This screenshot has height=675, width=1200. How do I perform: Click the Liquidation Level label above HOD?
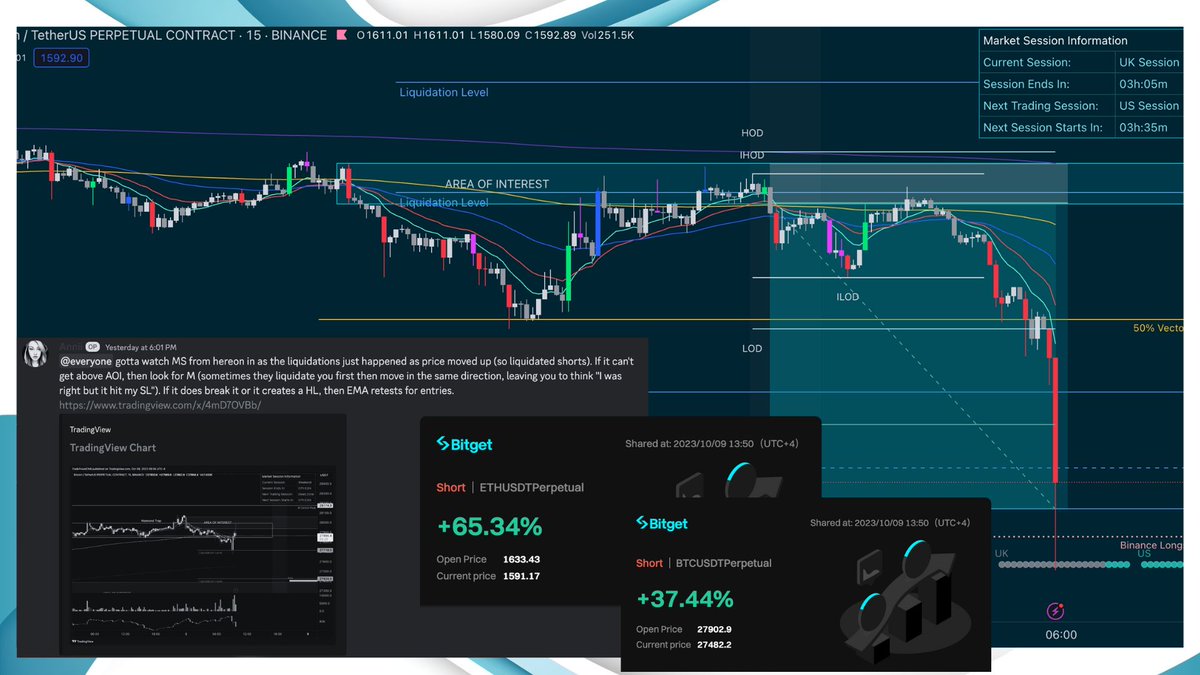click(x=444, y=92)
